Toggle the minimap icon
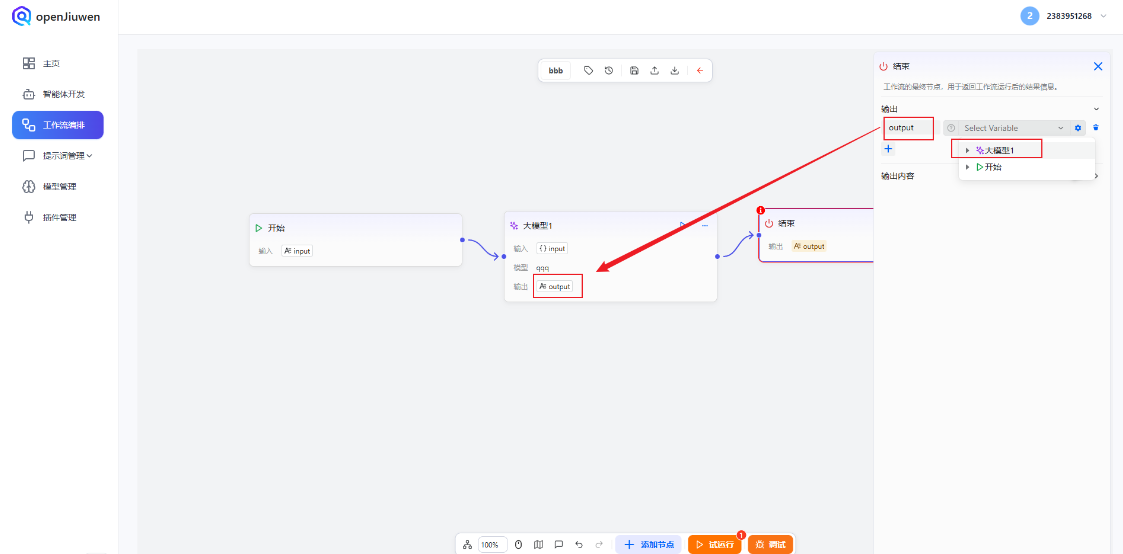This screenshot has width=1123, height=554. [539, 545]
